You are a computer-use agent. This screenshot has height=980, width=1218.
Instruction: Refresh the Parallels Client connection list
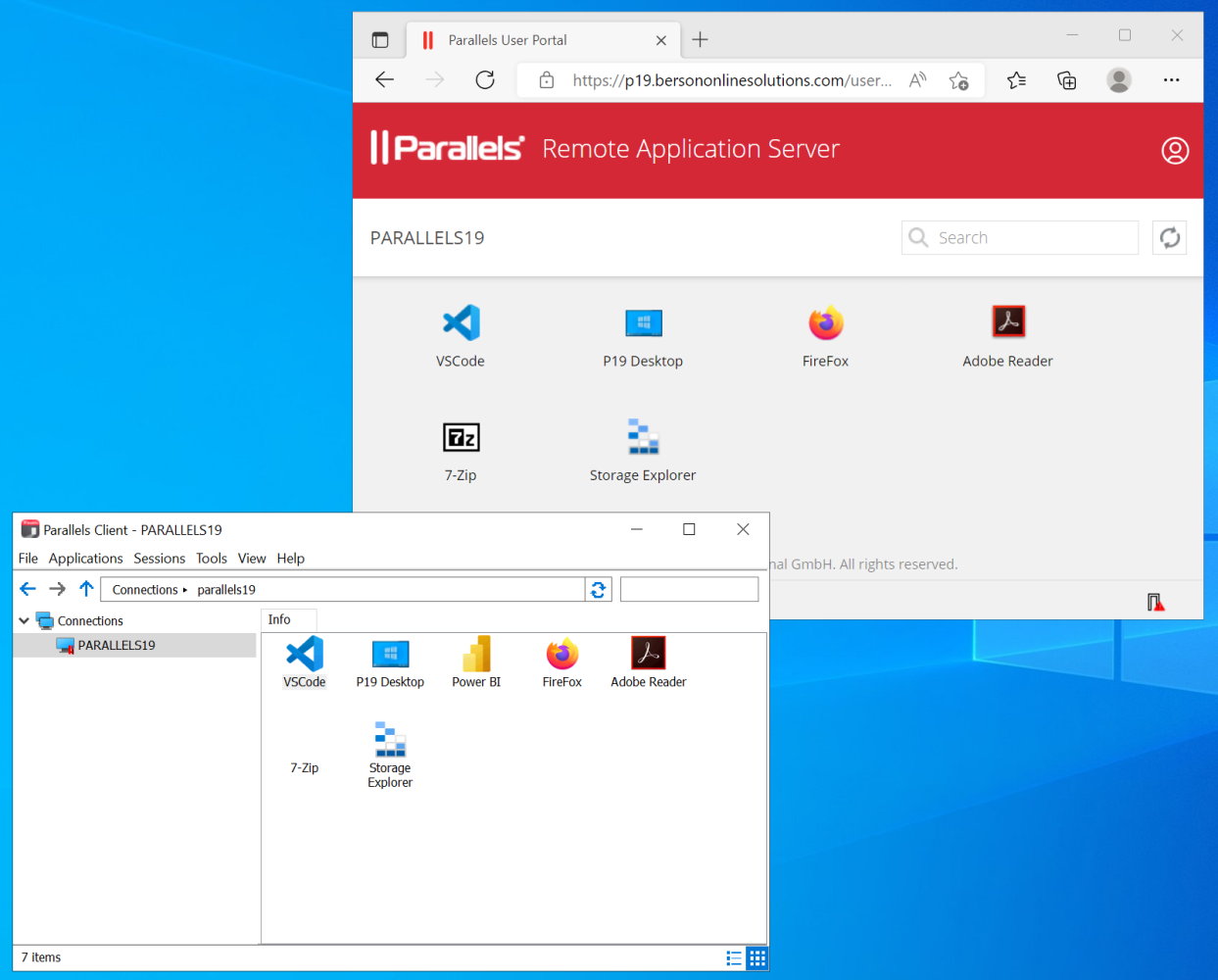(598, 590)
